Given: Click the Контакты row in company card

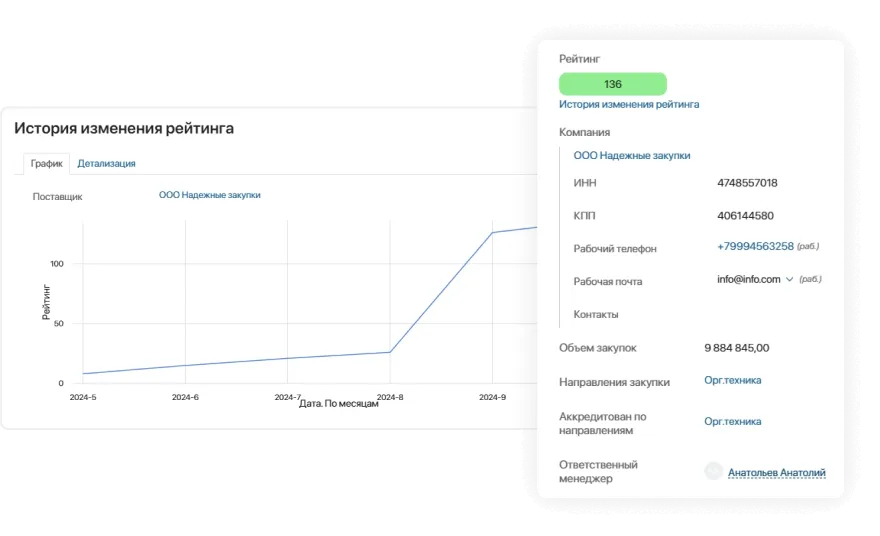Looking at the screenshot, I should pyautogui.click(x=596, y=314).
